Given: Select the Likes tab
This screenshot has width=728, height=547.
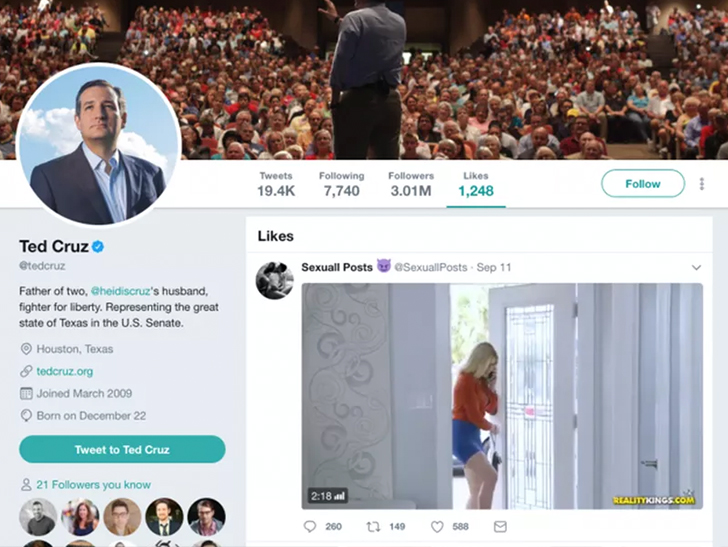Looking at the screenshot, I should pyautogui.click(x=476, y=184).
